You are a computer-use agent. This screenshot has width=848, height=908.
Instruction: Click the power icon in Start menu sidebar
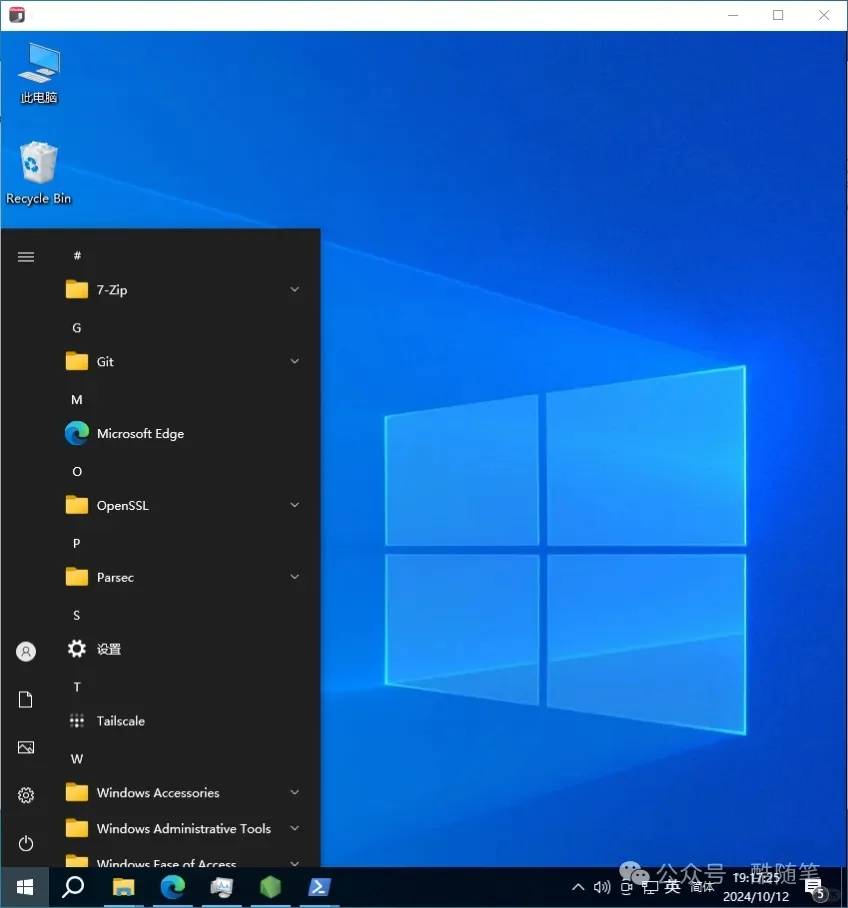25,843
